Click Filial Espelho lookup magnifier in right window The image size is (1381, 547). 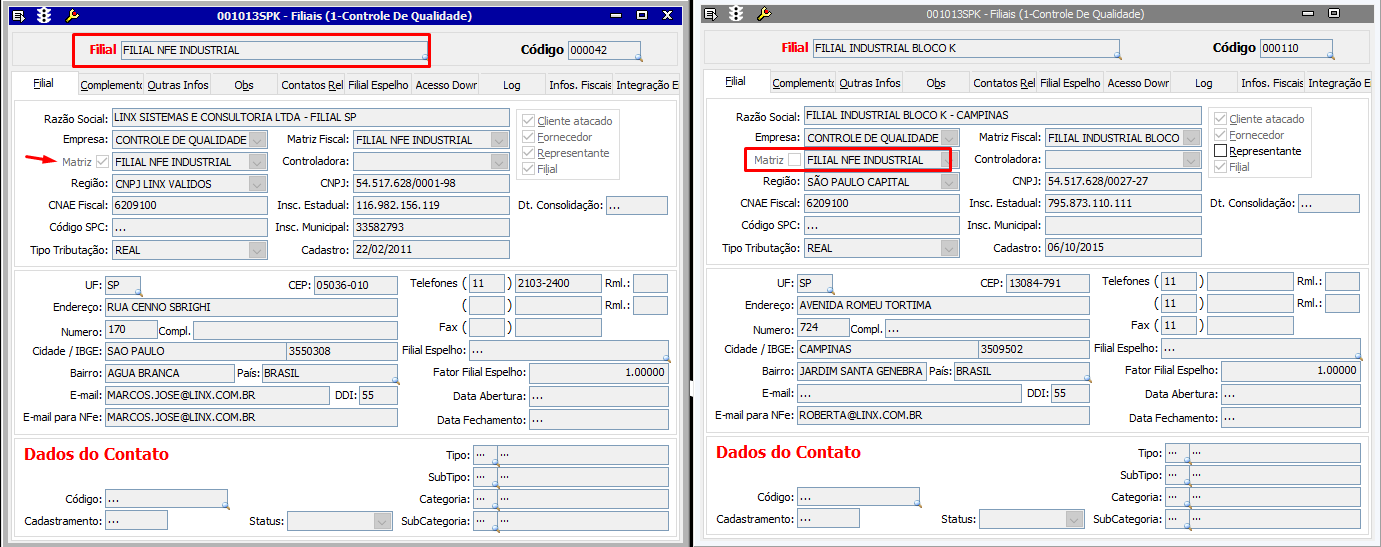[x=1357, y=356]
